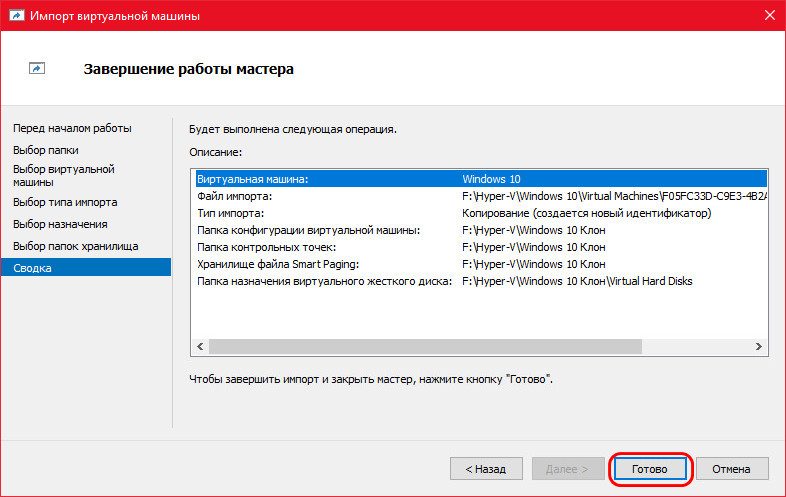Select the 'Файл импорта' row in description
The width and height of the screenshot is (786, 497).
point(481,196)
